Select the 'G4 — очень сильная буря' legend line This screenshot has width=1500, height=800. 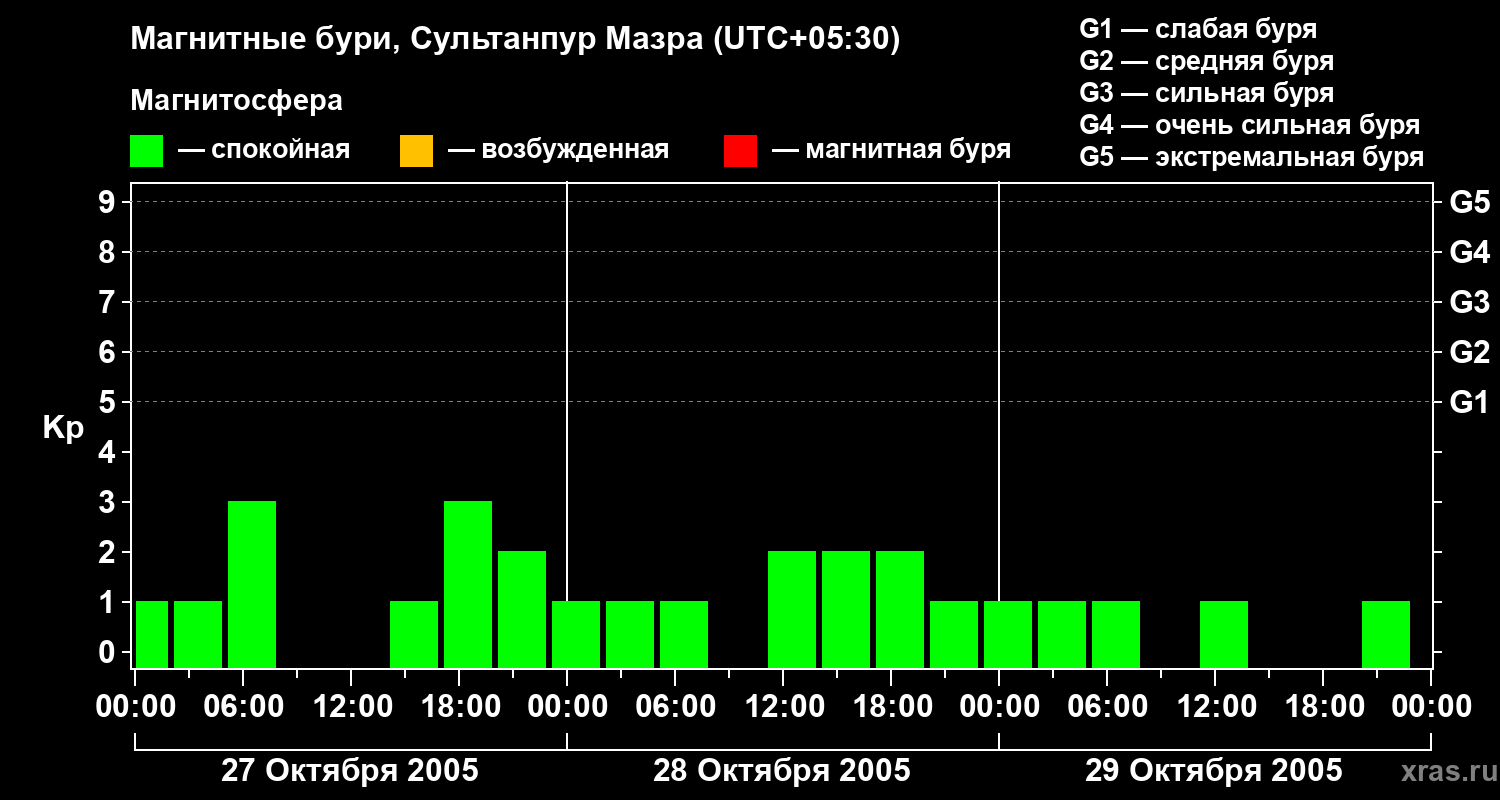(x=1250, y=125)
